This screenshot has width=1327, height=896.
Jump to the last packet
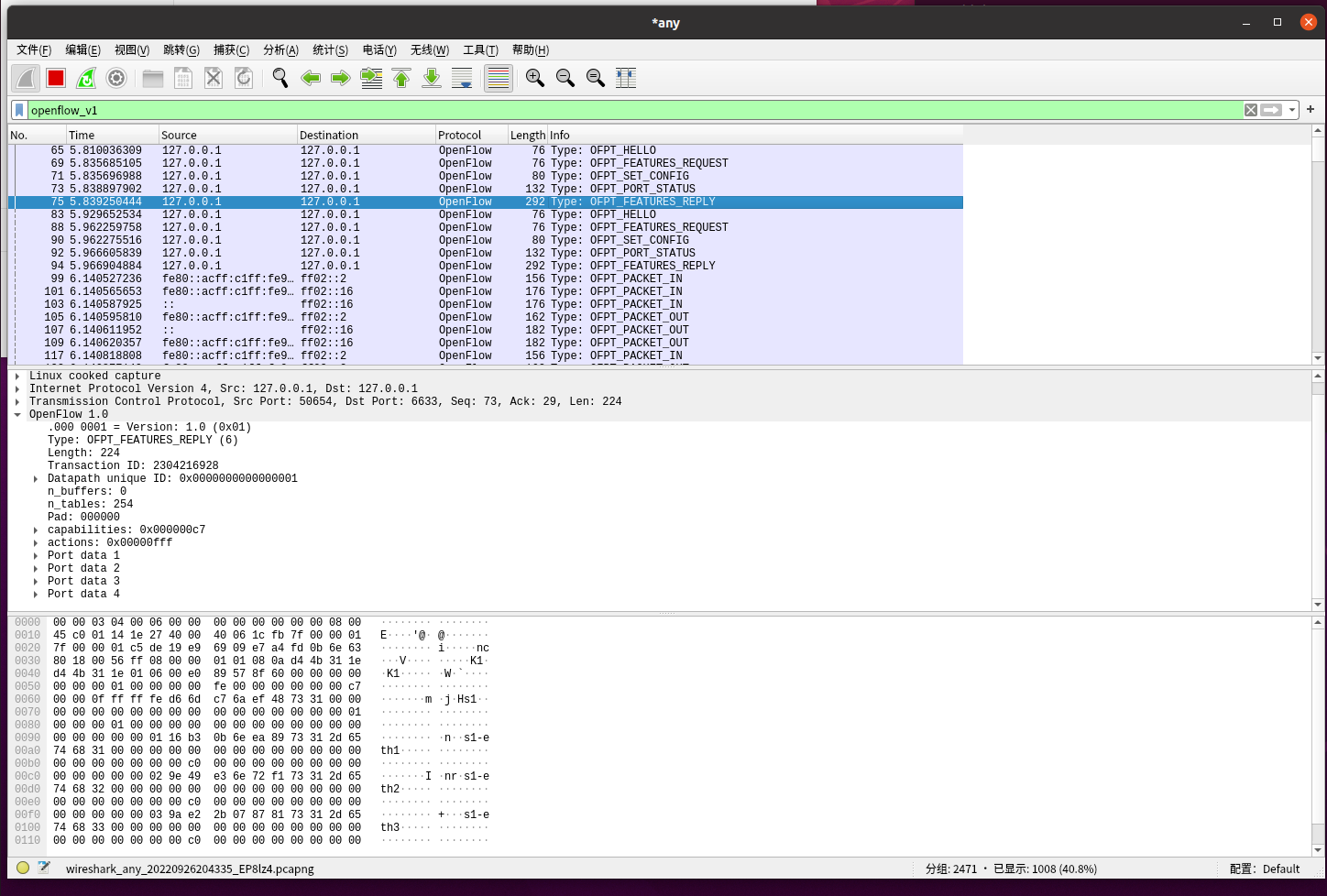click(432, 79)
